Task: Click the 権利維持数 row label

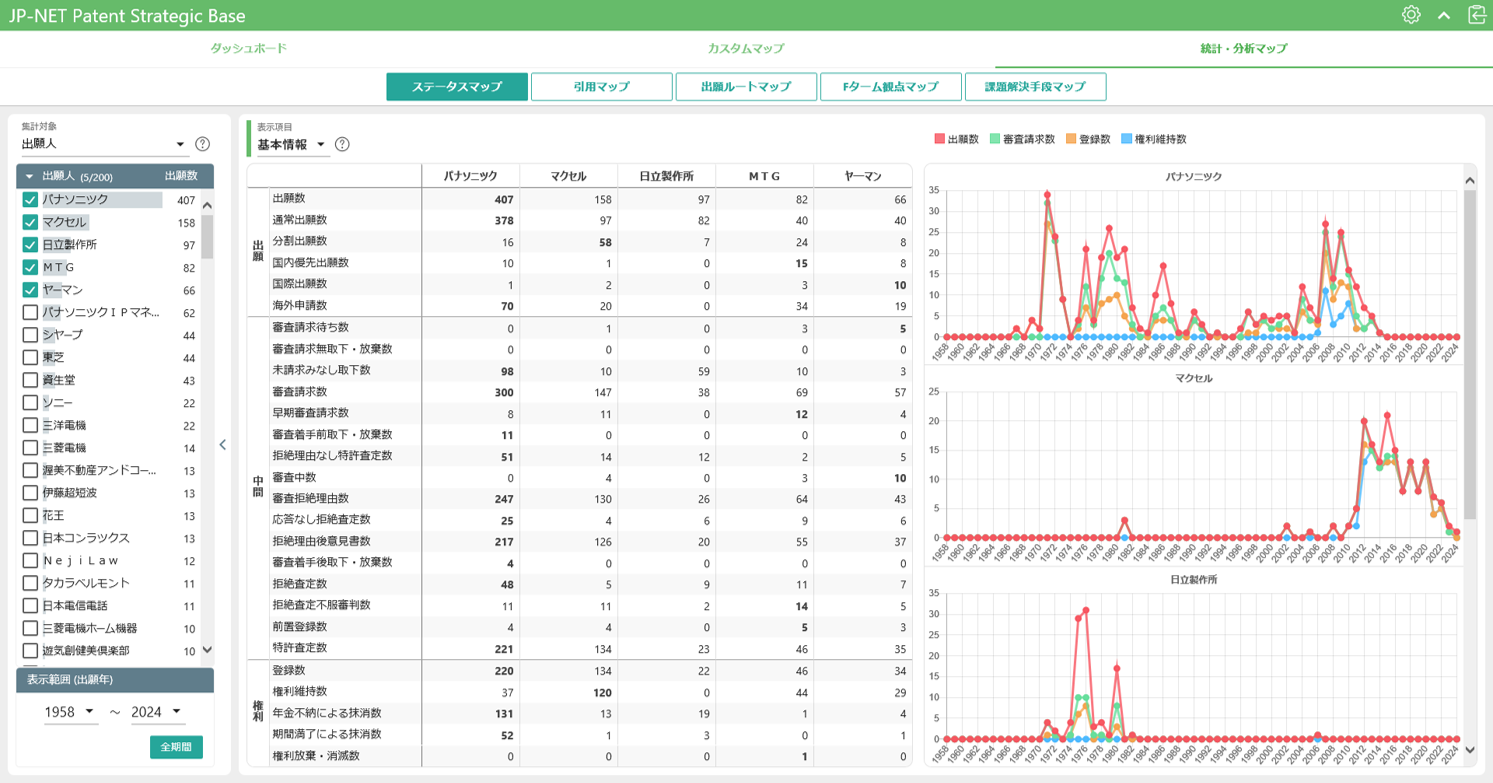Action: (300, 691)
